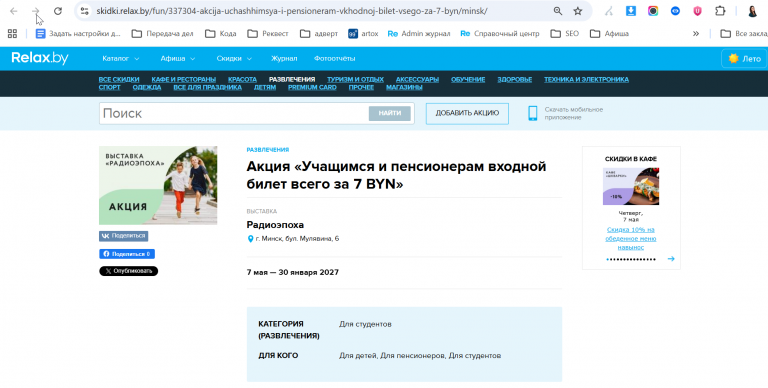The image size is (768, 388).
Task: Select 'Красота' category
Action: point(242,79)
